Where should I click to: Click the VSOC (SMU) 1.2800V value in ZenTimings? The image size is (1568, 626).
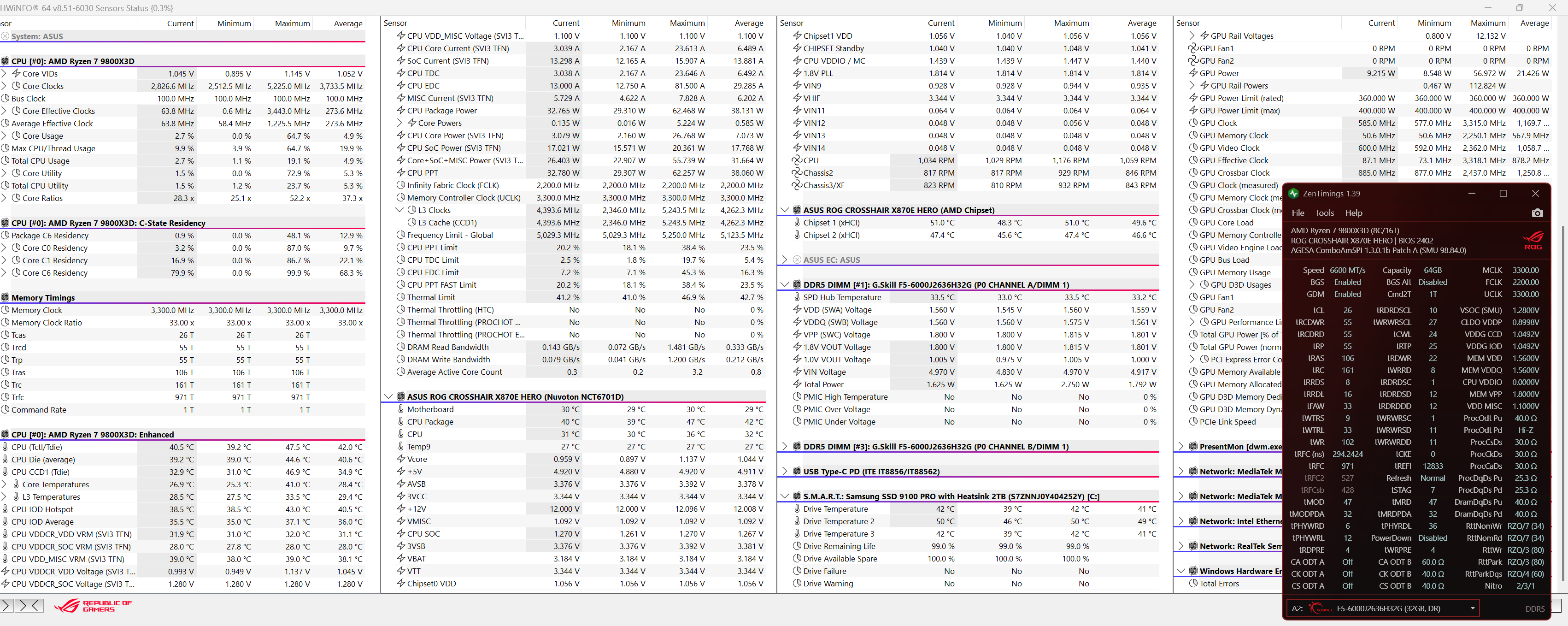point(1526,310)
